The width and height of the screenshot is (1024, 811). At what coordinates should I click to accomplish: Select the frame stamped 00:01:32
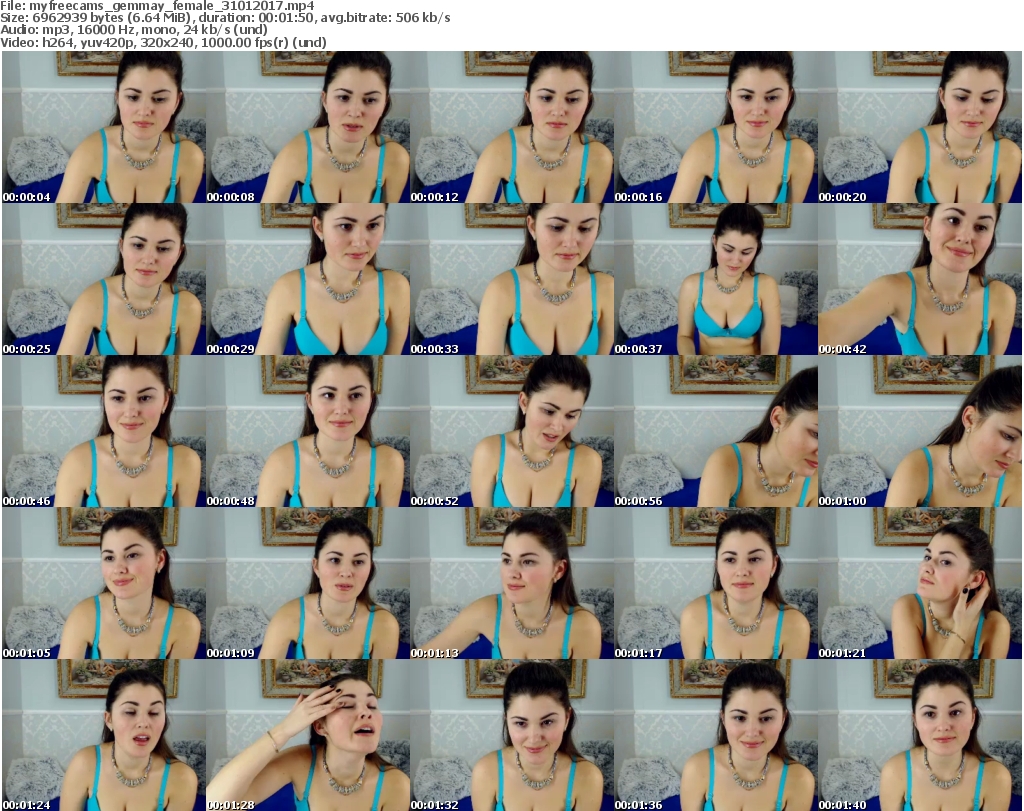[512, 735]
